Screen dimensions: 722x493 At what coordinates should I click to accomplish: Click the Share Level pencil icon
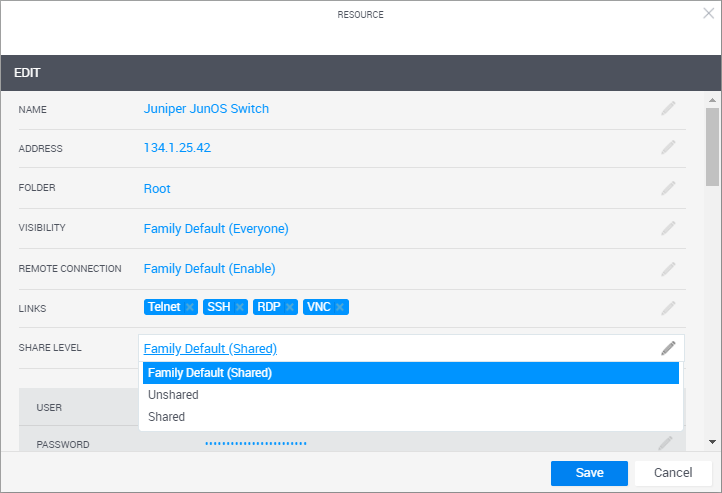(668, 348)
